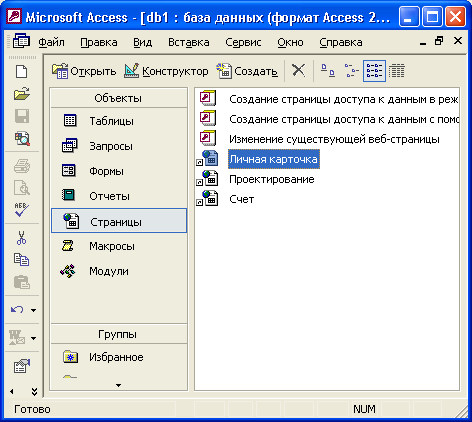Select Создание страницы доступа к данным в режиме

pos(344,99)
